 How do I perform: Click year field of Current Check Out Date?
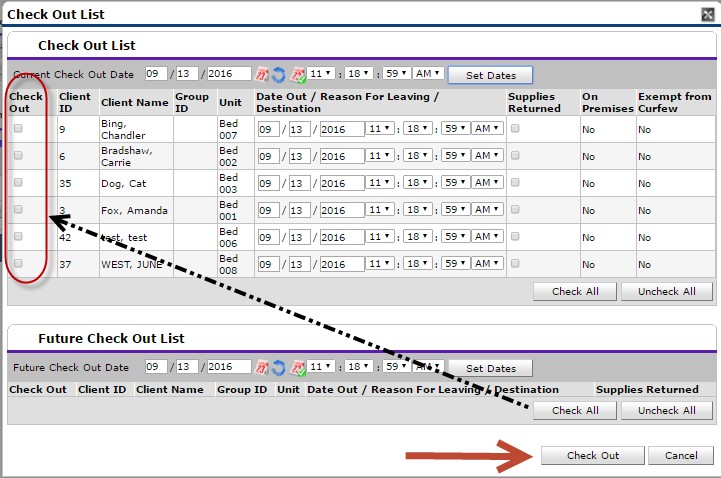pyautogui.click(x=229, y=74)
